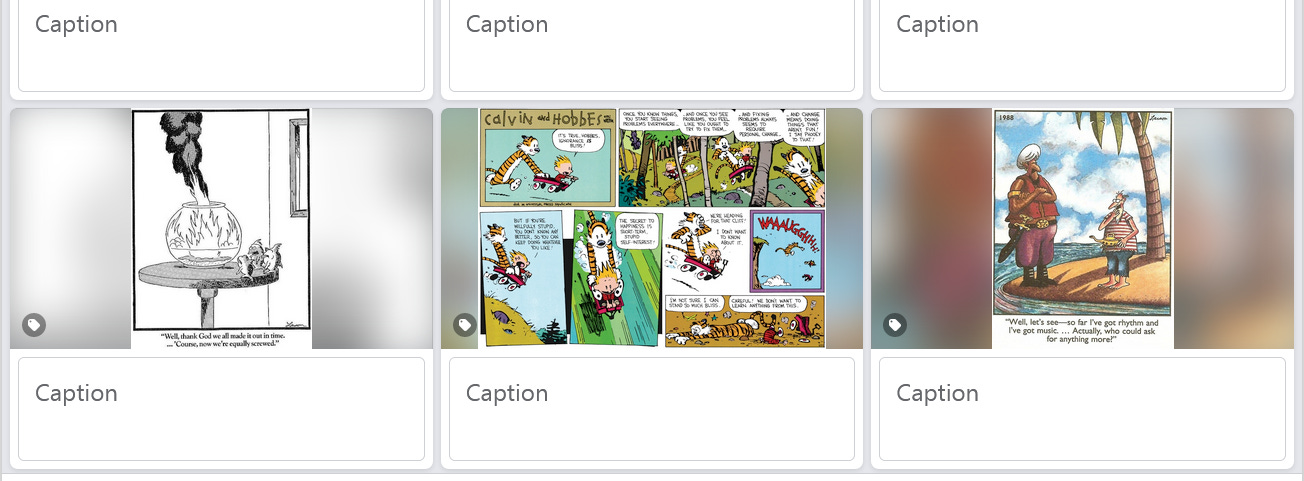Click the Calvin and Hobbes title panel
The image size is (1304, 481).
[547, 158]
